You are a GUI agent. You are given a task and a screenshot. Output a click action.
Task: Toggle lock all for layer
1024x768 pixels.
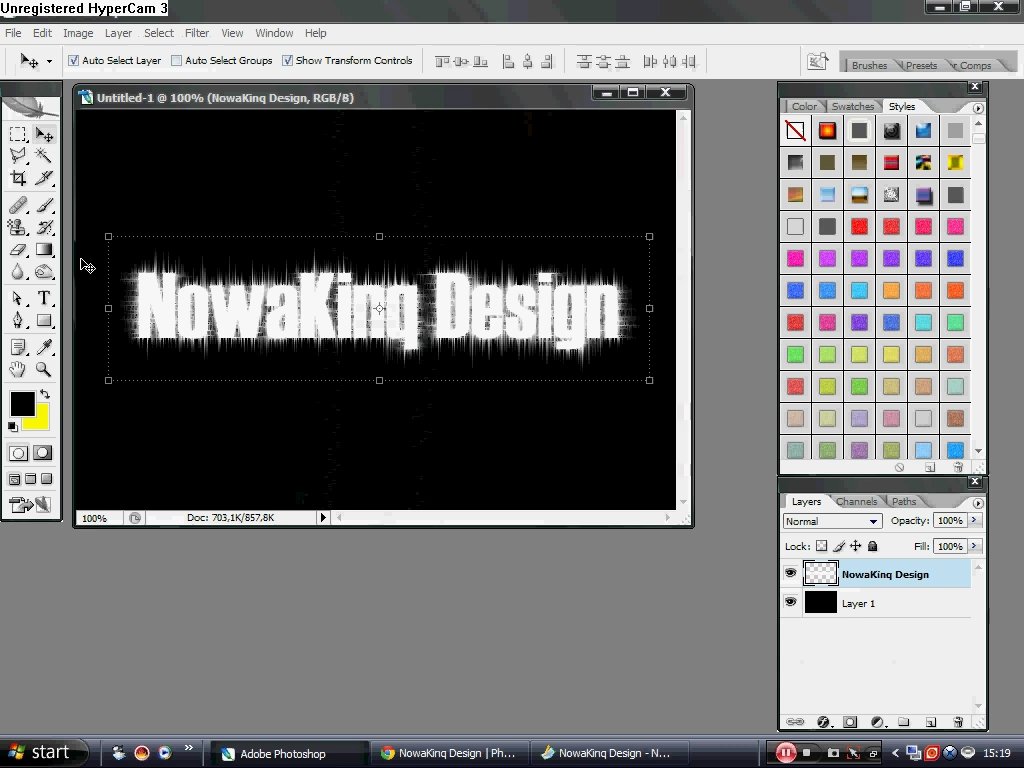click(x=872, y=546)
